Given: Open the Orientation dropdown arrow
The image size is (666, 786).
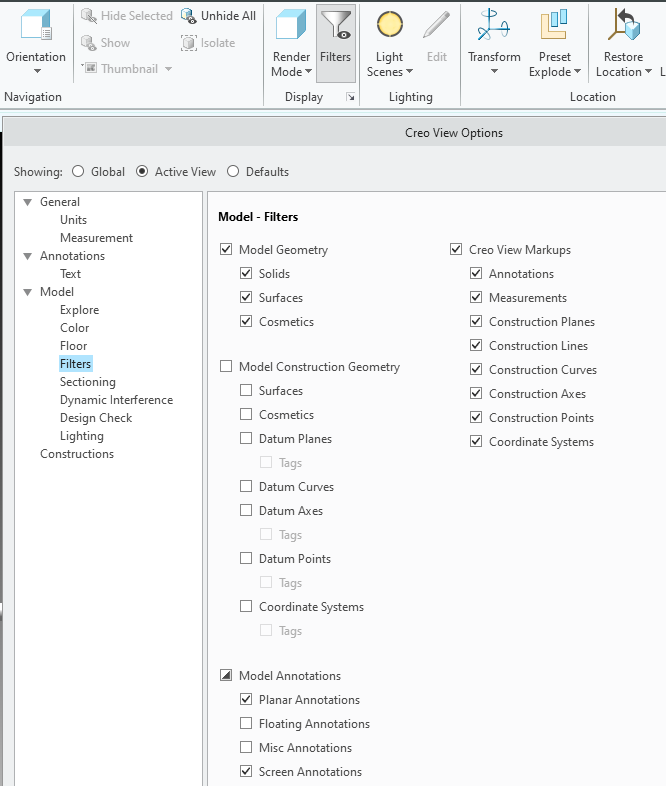Looking at the screenshot, I should 36,72.
